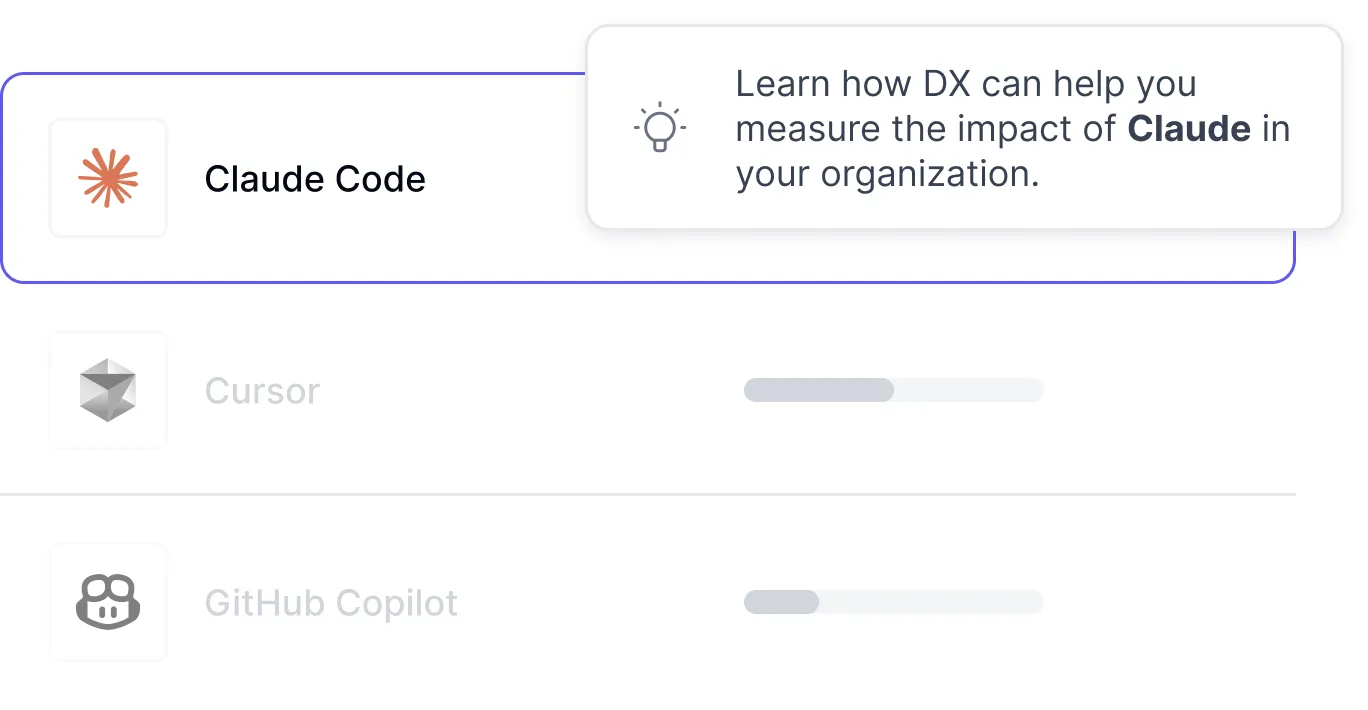This screenshot has width=1368, height=710.
Task: Click the filled part of GitHub Copilot's bar
Action: tap(781, 602)
